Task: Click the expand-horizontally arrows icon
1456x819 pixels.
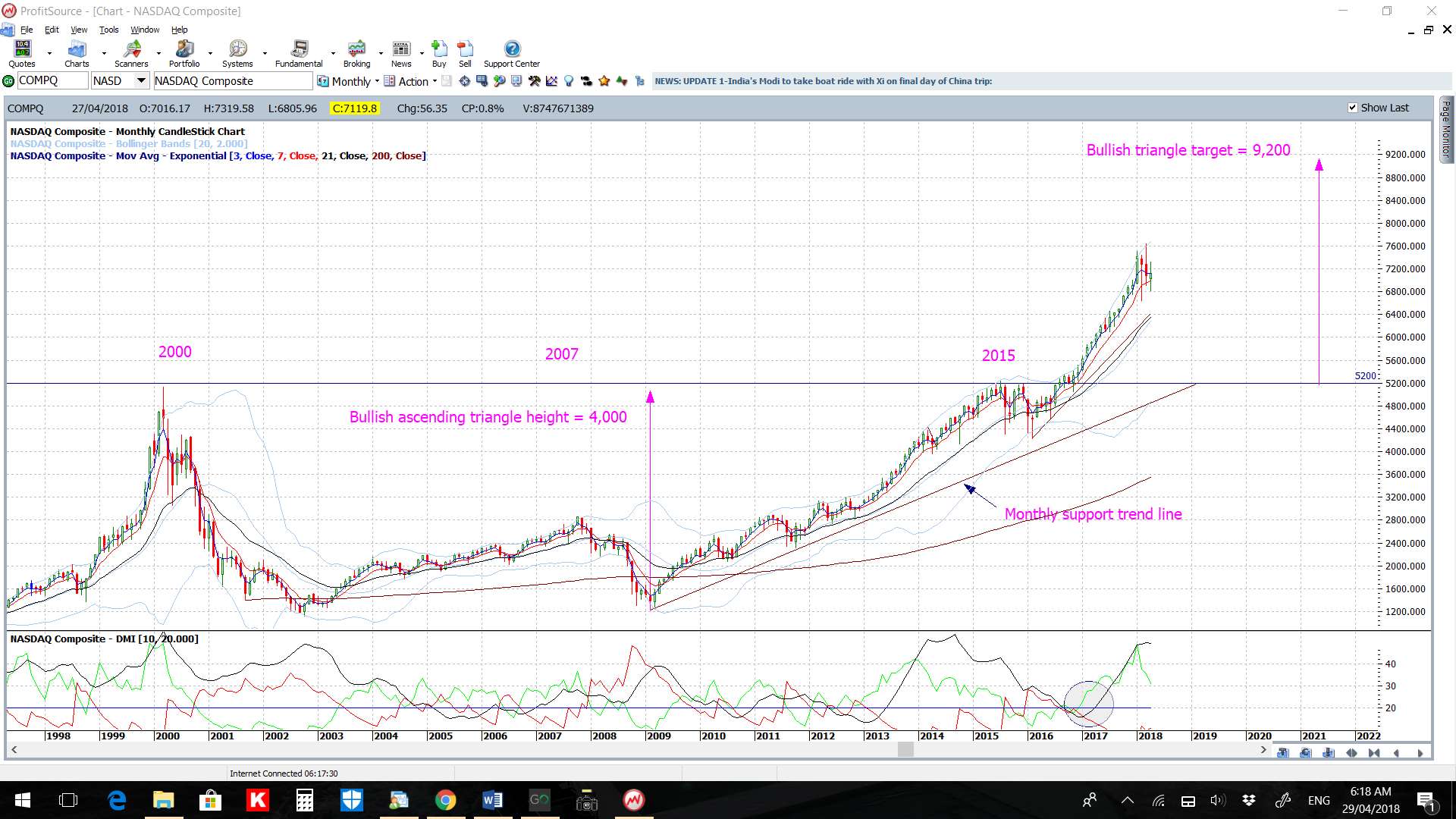Action: (x=1351, y=752)
